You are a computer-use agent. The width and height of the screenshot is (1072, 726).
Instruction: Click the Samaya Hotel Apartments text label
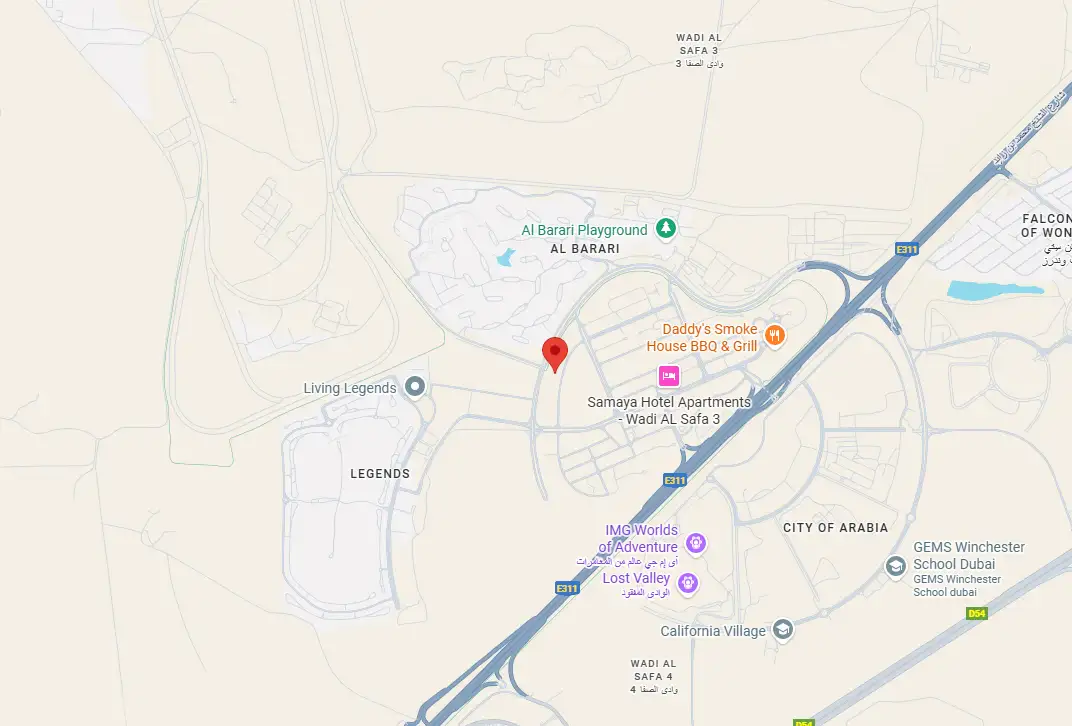coord(669,410)
